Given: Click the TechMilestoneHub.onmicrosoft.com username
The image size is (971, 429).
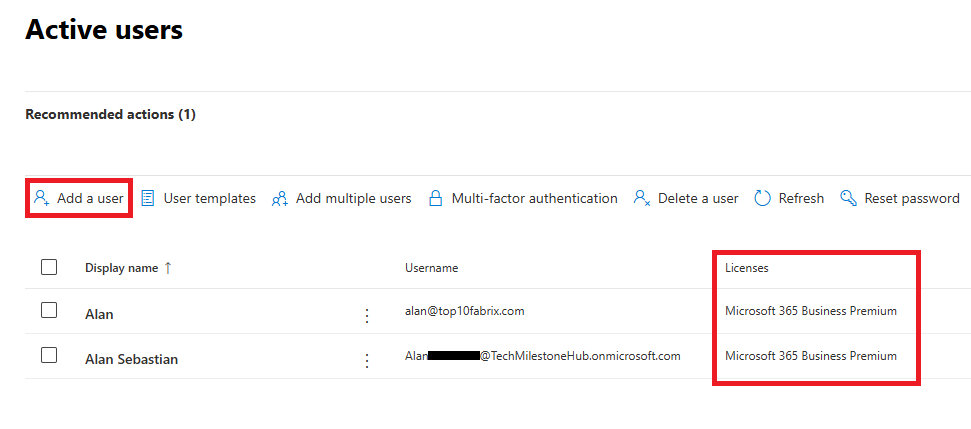Looking at the screenshot, I should [x=542, y=356].
